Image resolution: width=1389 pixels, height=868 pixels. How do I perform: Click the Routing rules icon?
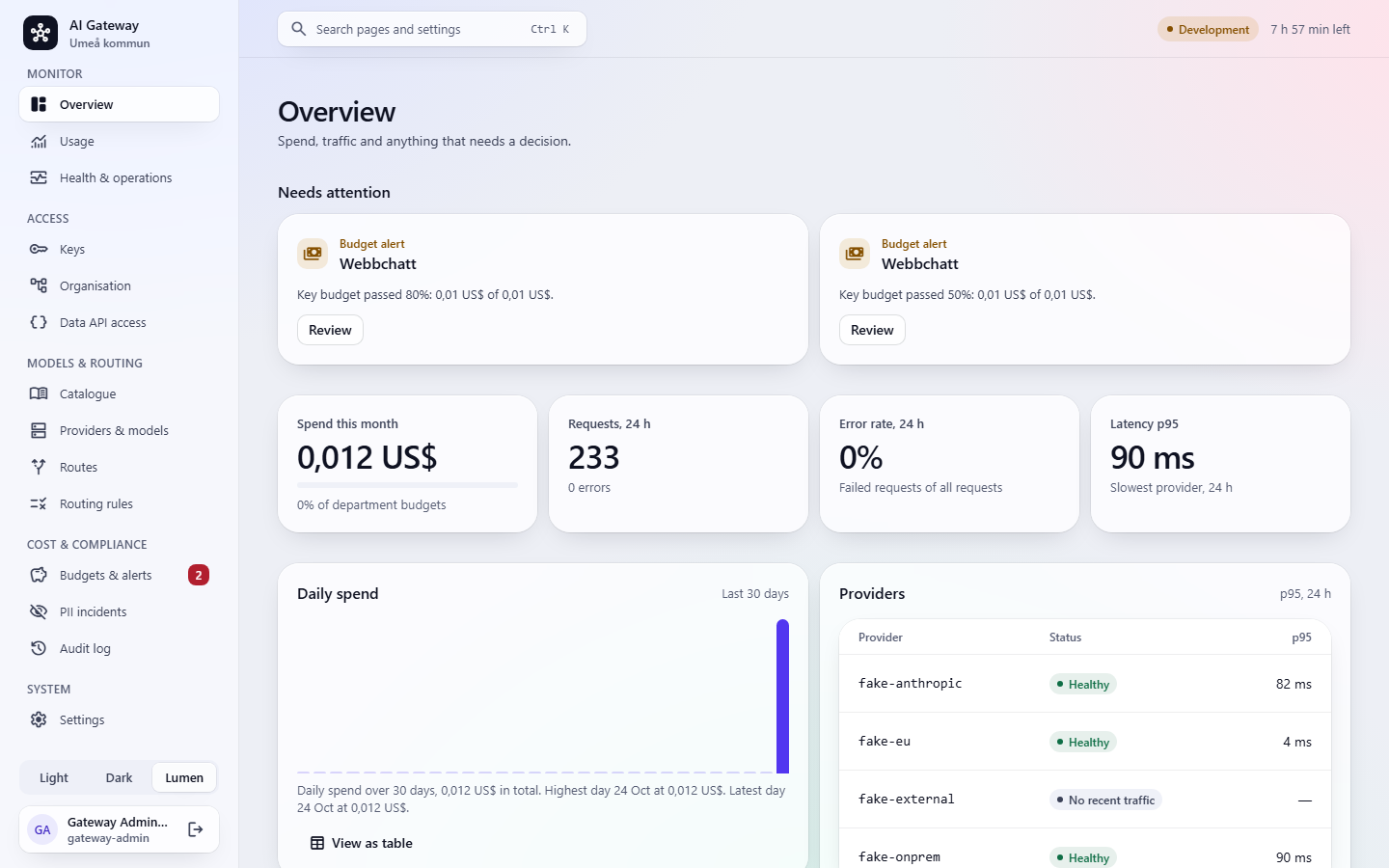39,504
